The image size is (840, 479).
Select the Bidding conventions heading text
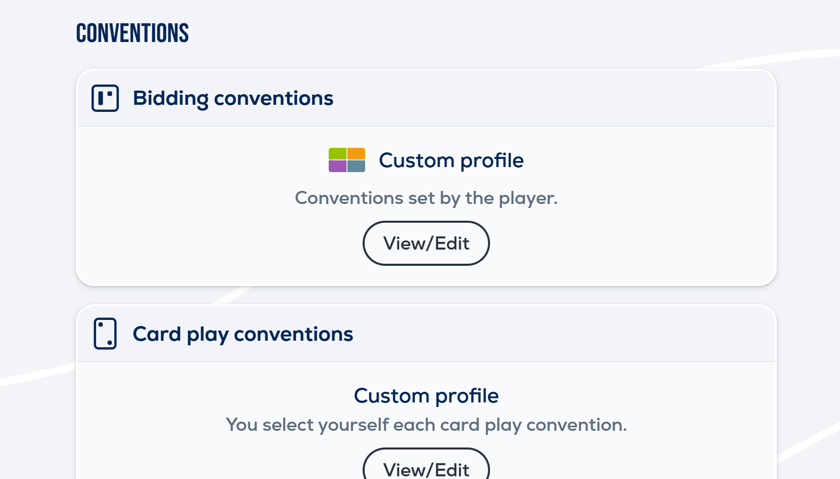tap(233, 98)
